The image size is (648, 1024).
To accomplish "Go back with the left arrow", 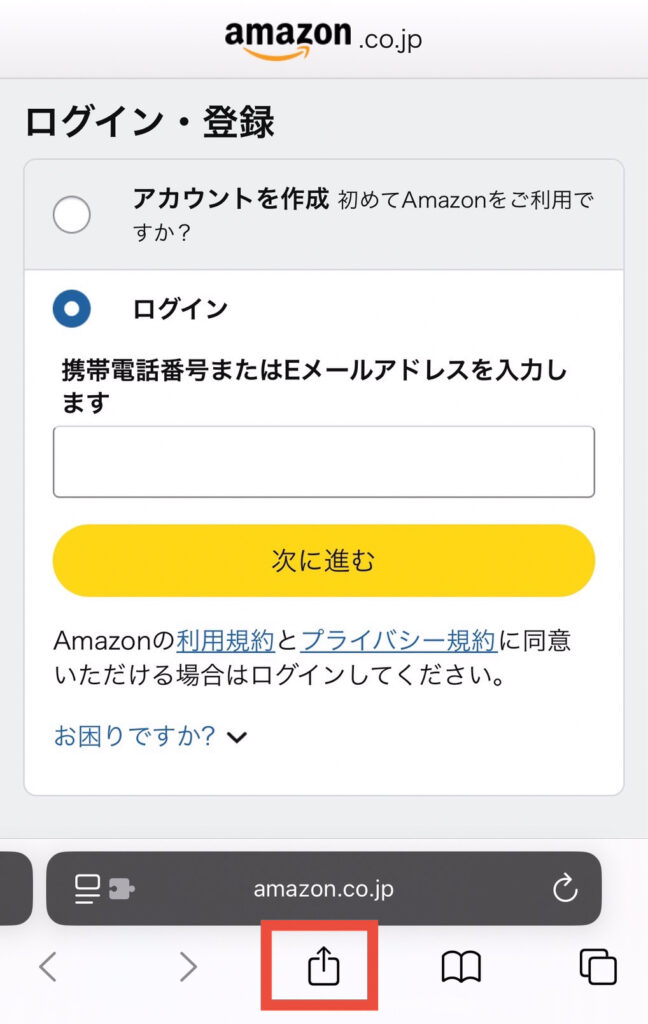I will click(x=48, y=967).
